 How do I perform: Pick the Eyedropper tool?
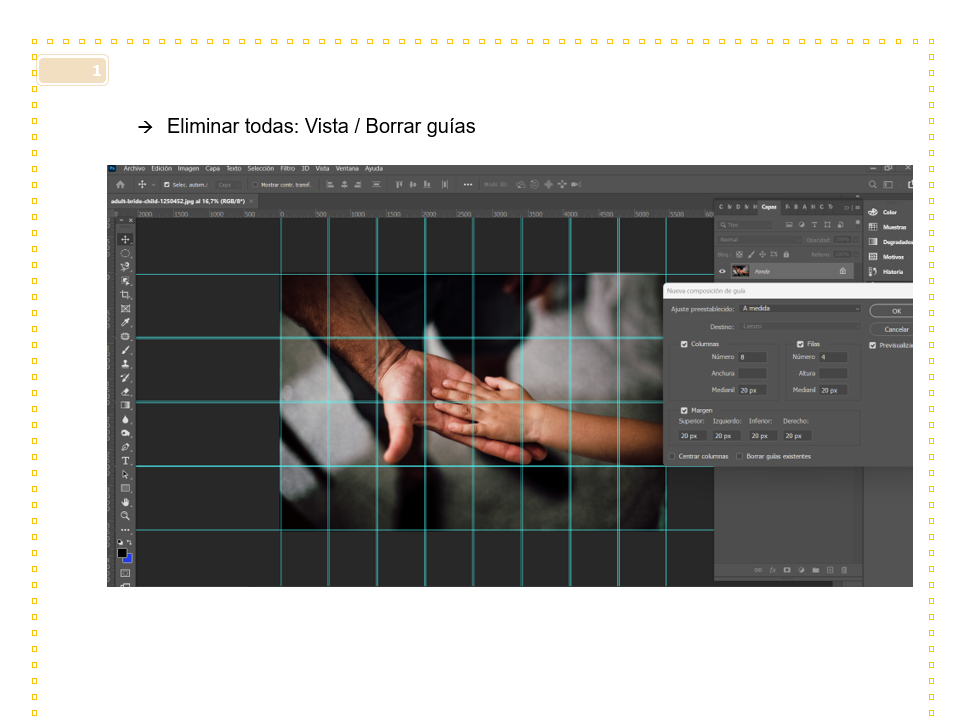pyautogui.click(x=125, y=323)
